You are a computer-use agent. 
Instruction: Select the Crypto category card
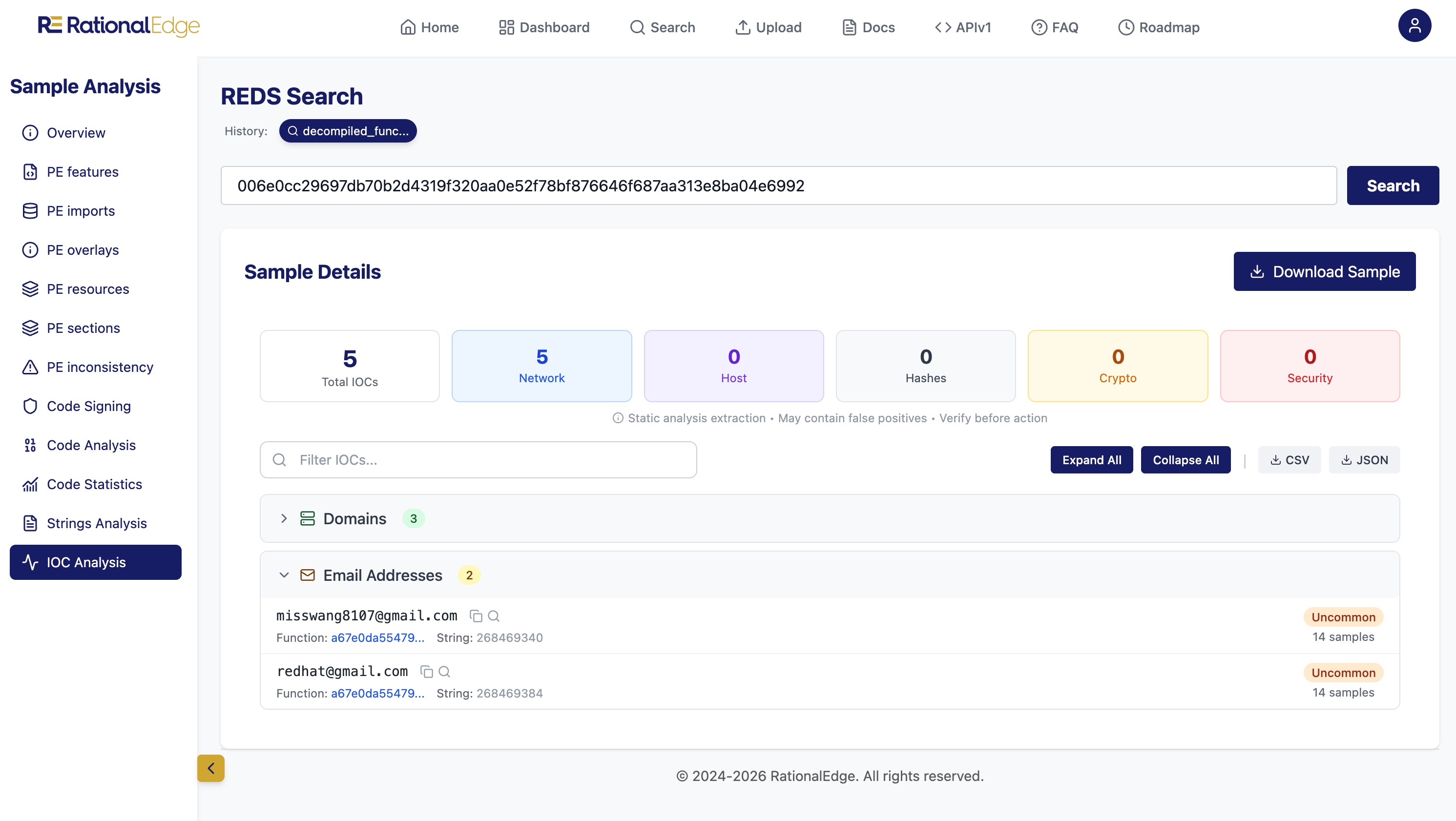click(x=1118, y=366)
